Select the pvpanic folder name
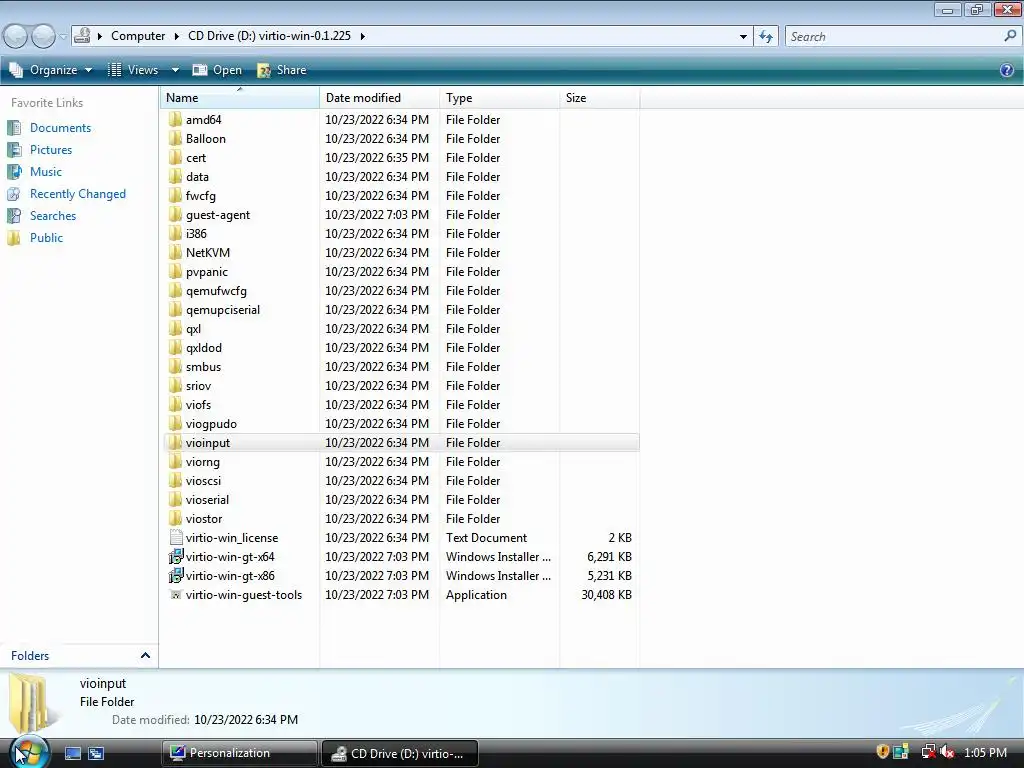 [x=206, y=272]
